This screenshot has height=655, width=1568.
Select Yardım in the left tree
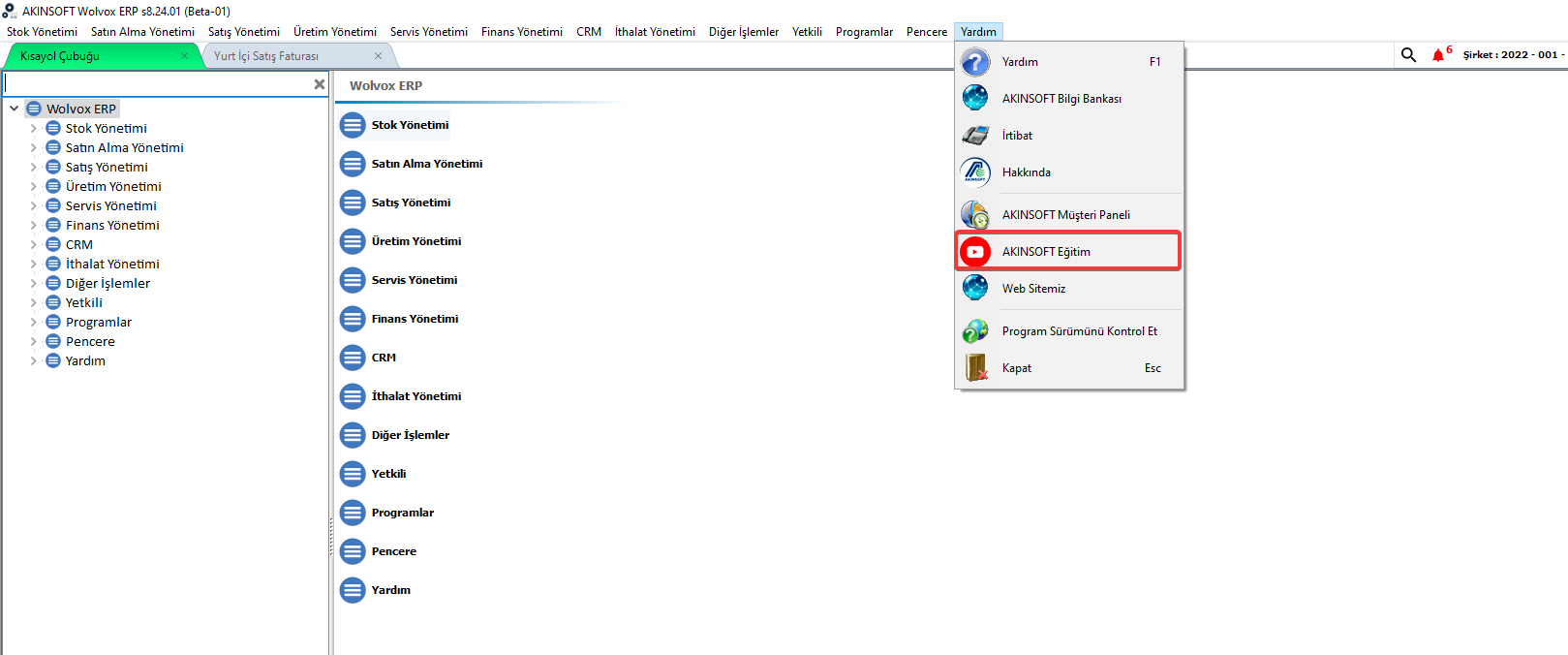click(x=85, y=360)
